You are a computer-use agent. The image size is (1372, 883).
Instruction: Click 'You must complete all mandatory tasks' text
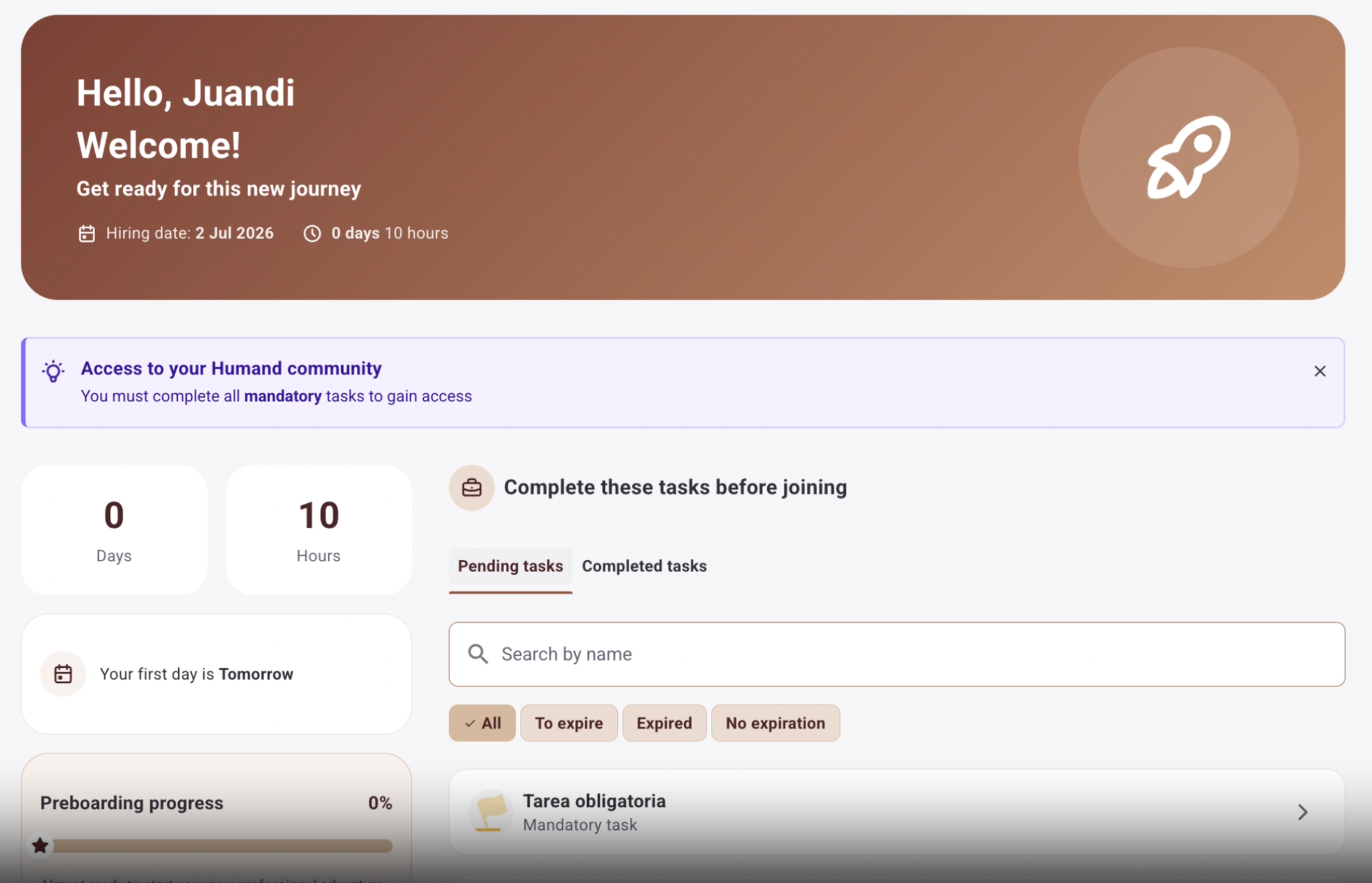[x=276, y=396]
